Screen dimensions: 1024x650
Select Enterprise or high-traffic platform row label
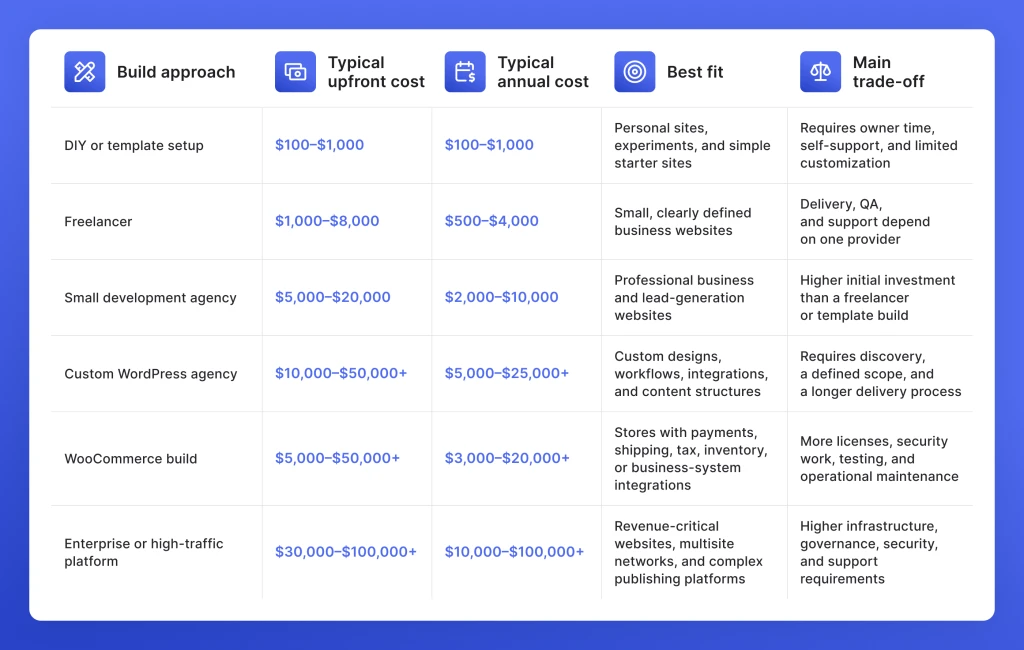click(144, 552)
